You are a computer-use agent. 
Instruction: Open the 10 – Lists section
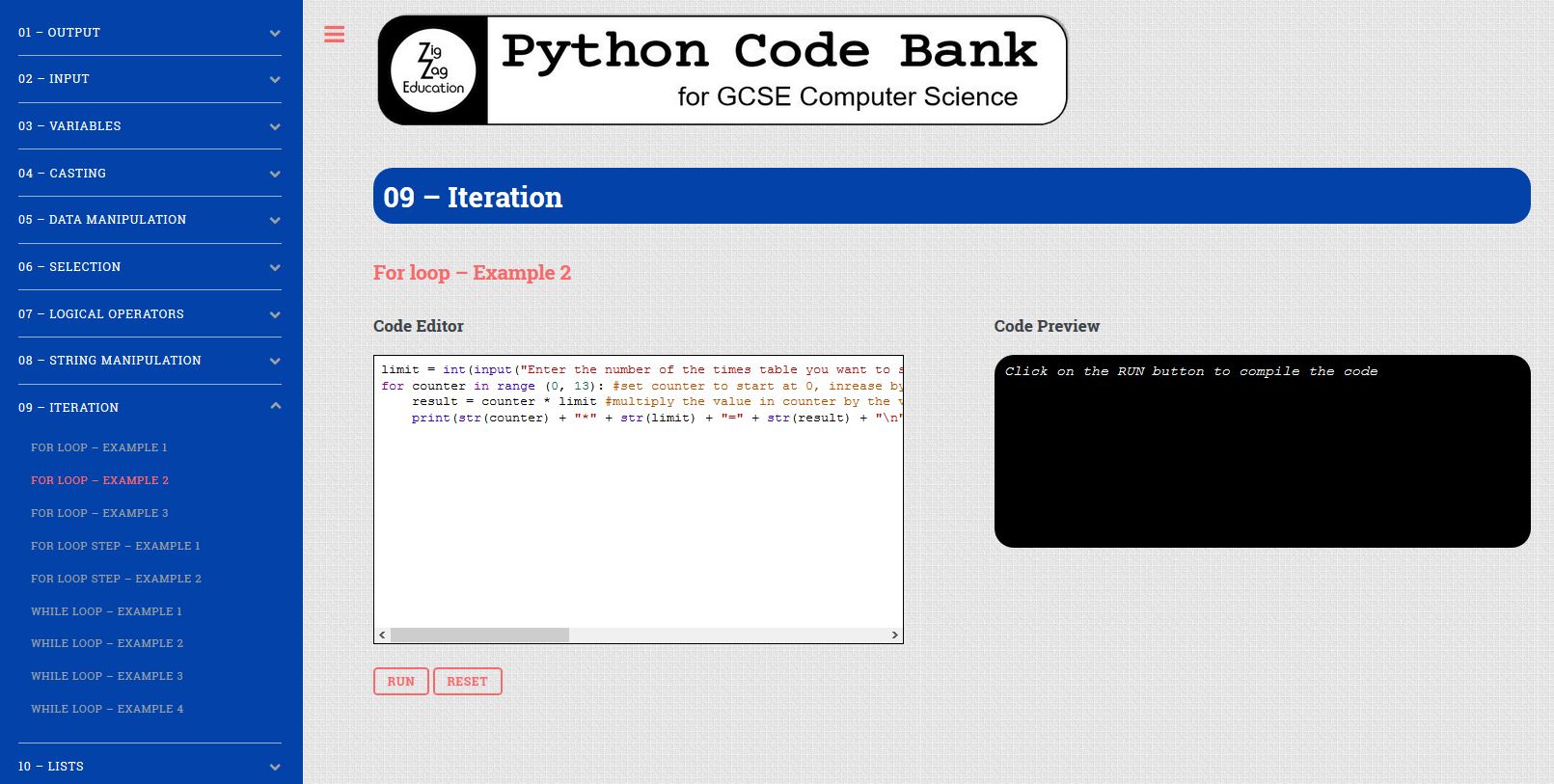coord(150,767)
